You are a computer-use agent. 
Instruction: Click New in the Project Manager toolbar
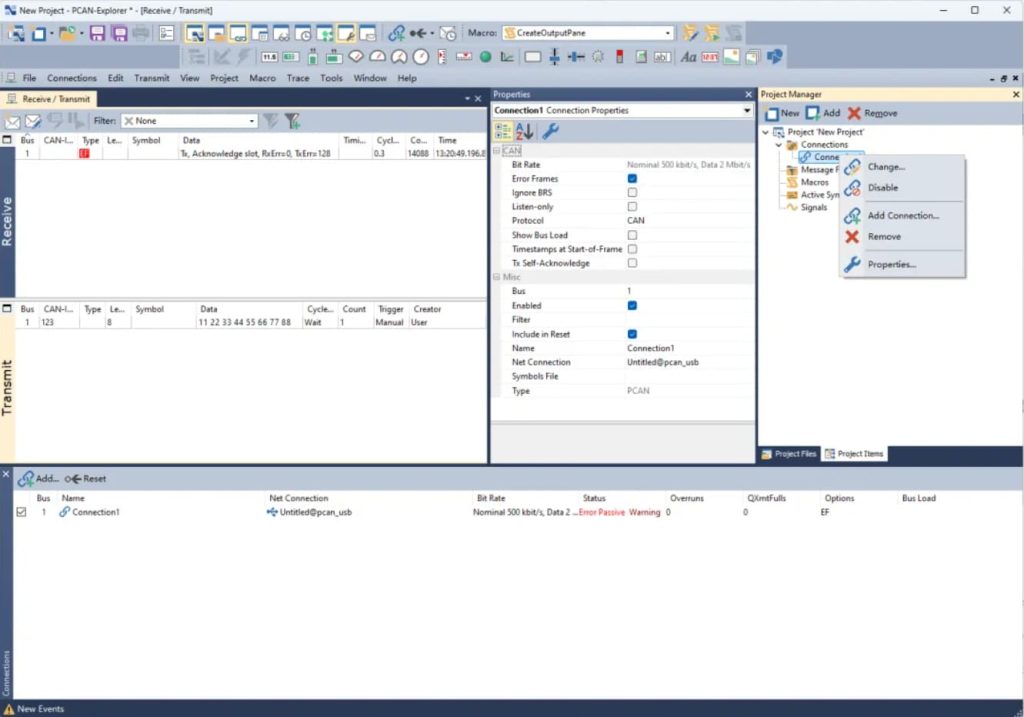(x=782, y=113)
